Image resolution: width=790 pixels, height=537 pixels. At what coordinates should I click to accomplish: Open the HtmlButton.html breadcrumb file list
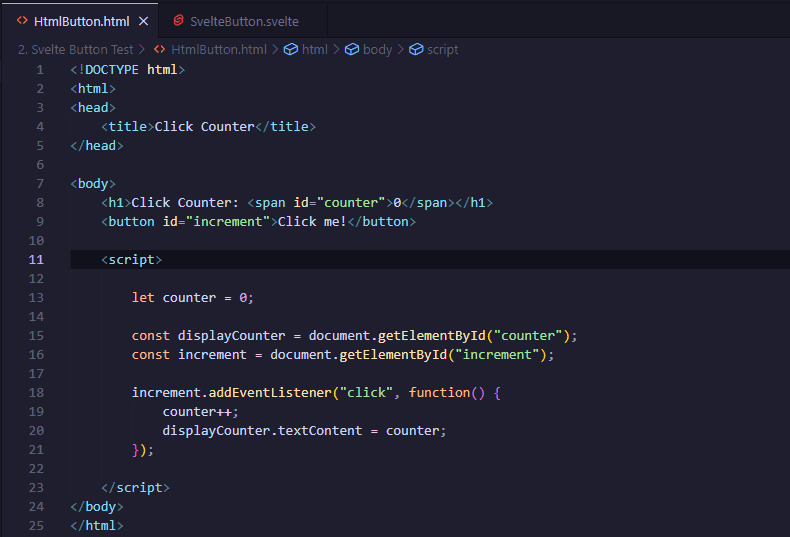(x=219, y=49)
